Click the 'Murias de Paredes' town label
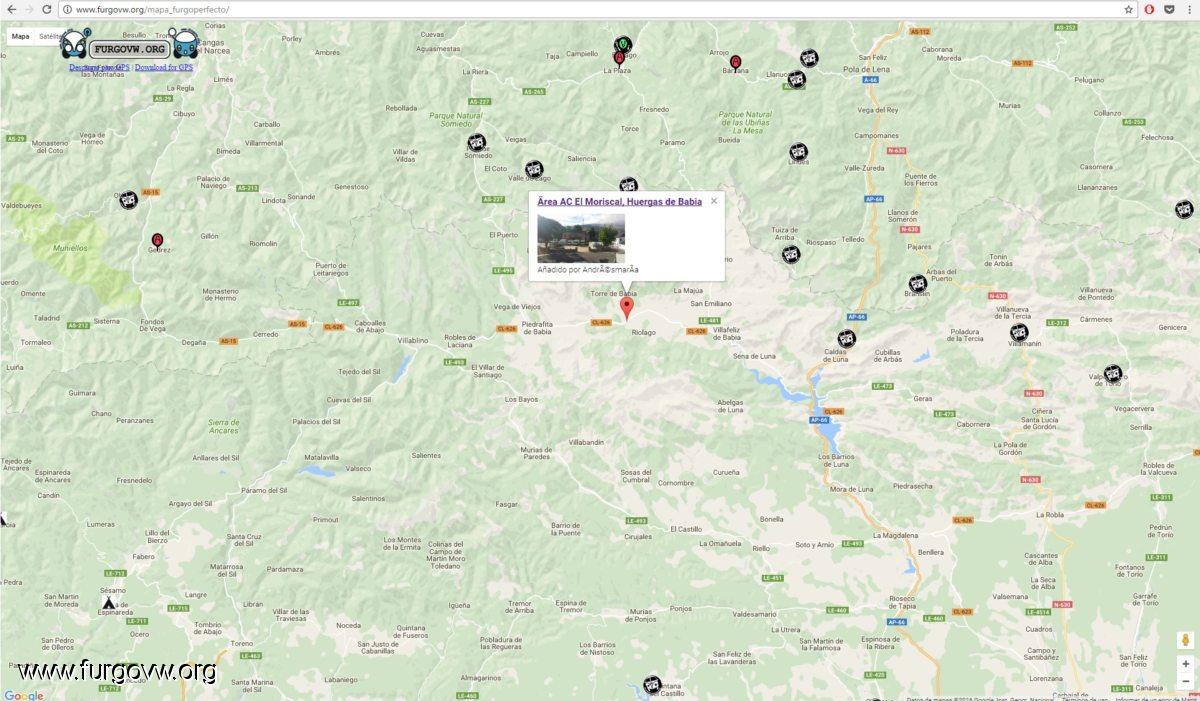Image resolution: width=1200 pixels, height=701 pixels. coord(536,453)
